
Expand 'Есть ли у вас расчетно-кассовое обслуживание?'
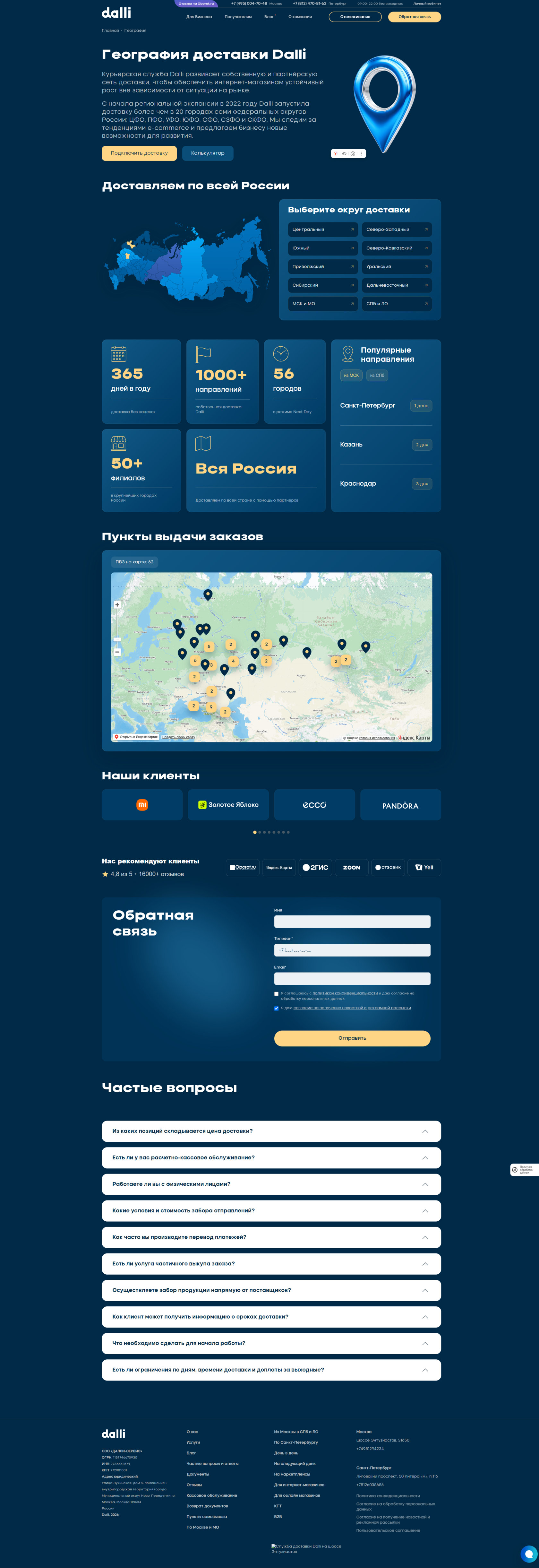pyautogui.click(x=271, y=1158)
